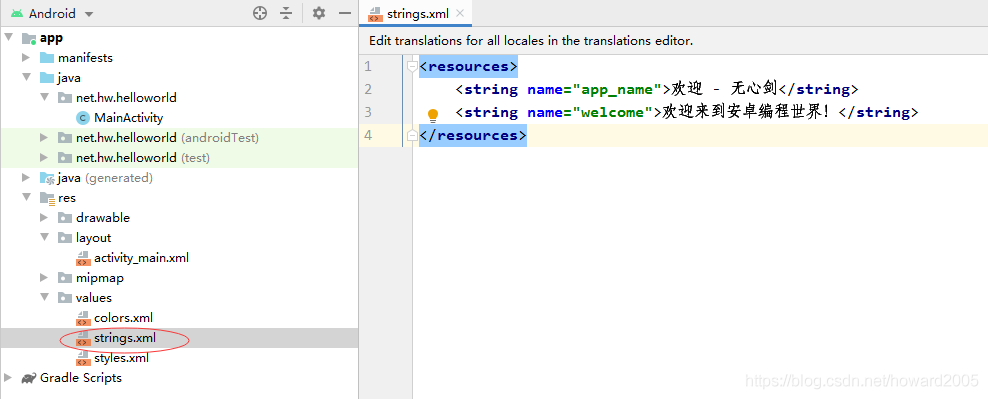The image size is (988, 399).
Task: Click the mipmap folder icon
Action: (65, 277)
